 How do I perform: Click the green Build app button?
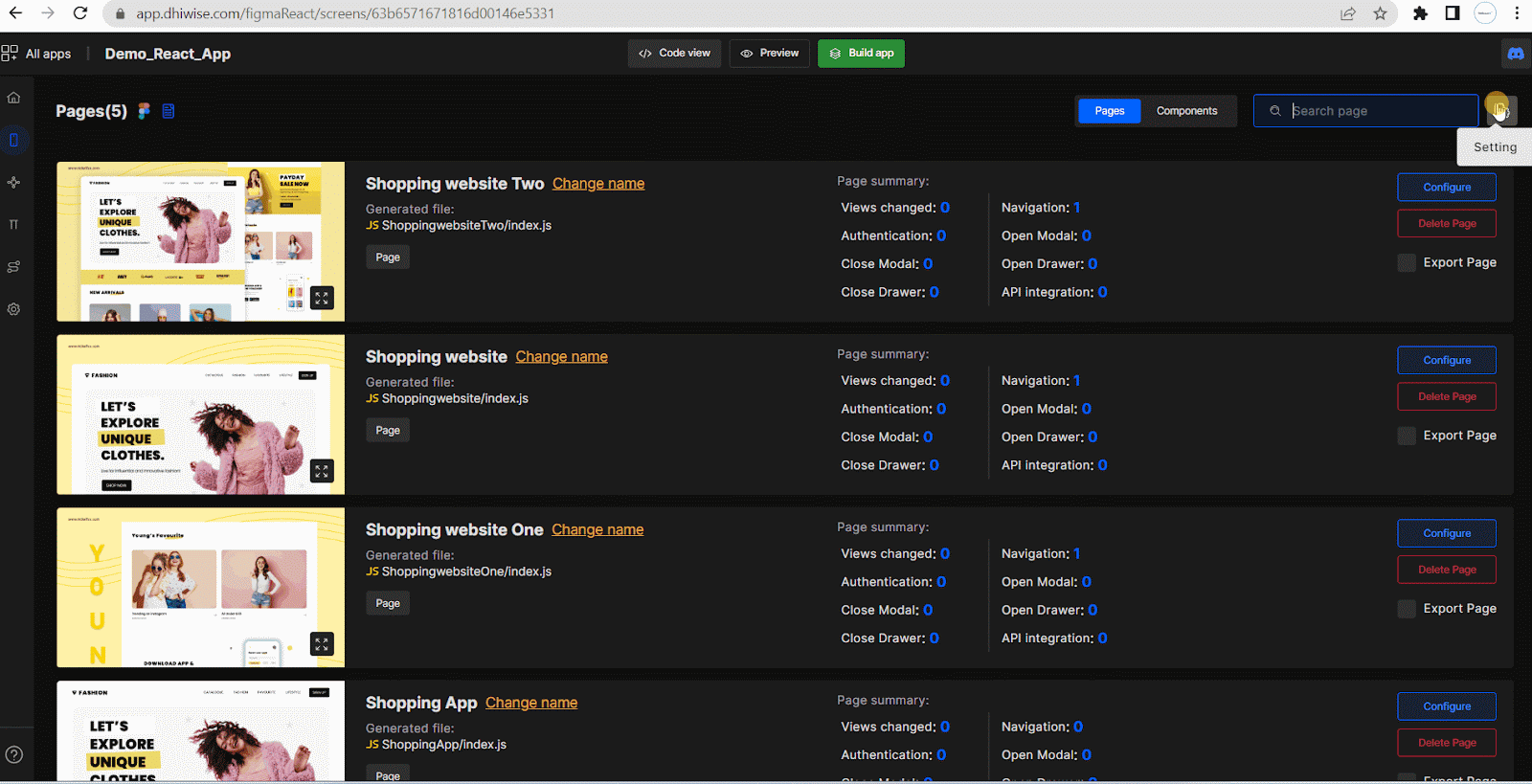click(861, 54)
